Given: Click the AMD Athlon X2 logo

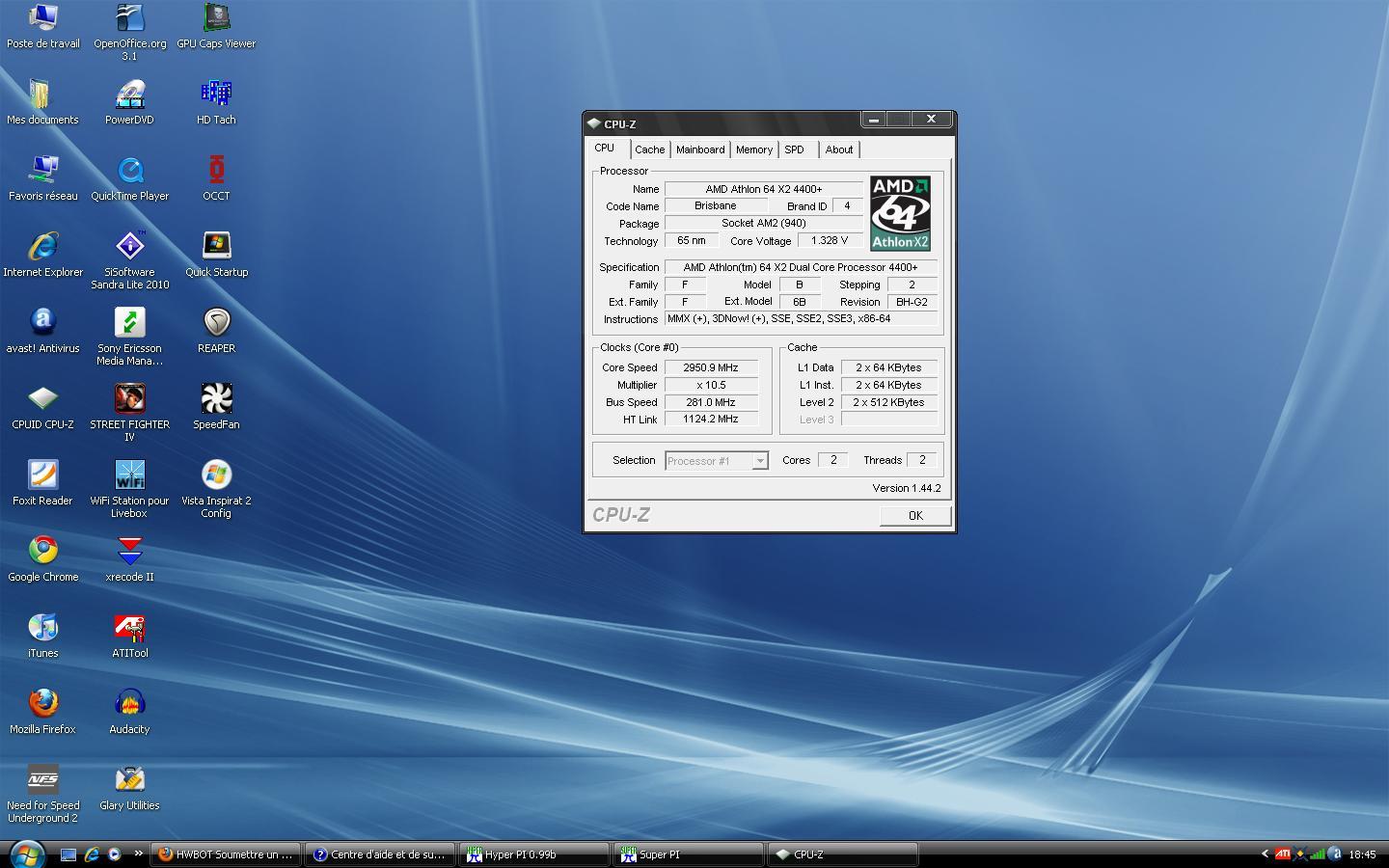Looking at the screenshot, I should (901, 213).
